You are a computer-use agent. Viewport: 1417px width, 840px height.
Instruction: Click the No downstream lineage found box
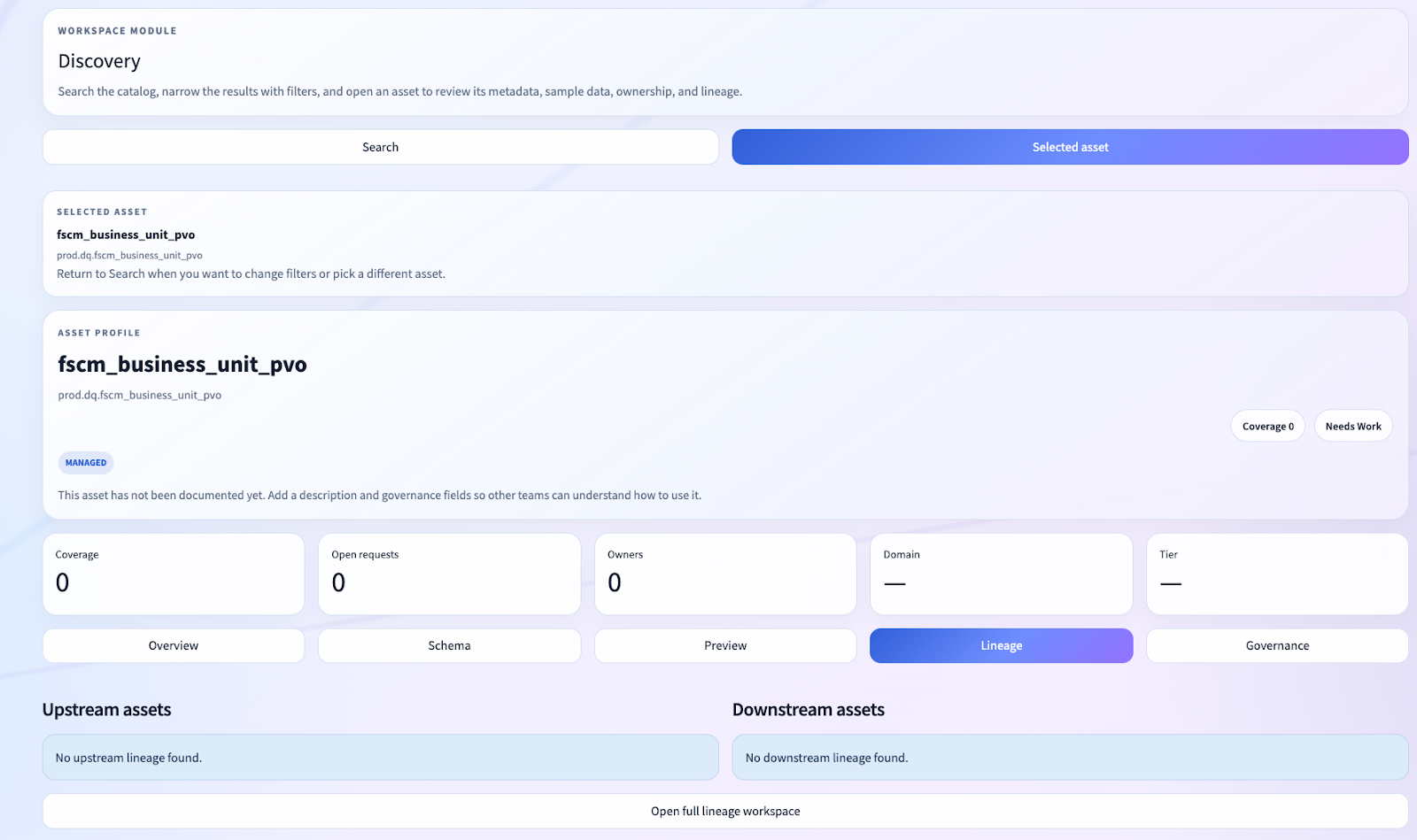pos(1070,758)
